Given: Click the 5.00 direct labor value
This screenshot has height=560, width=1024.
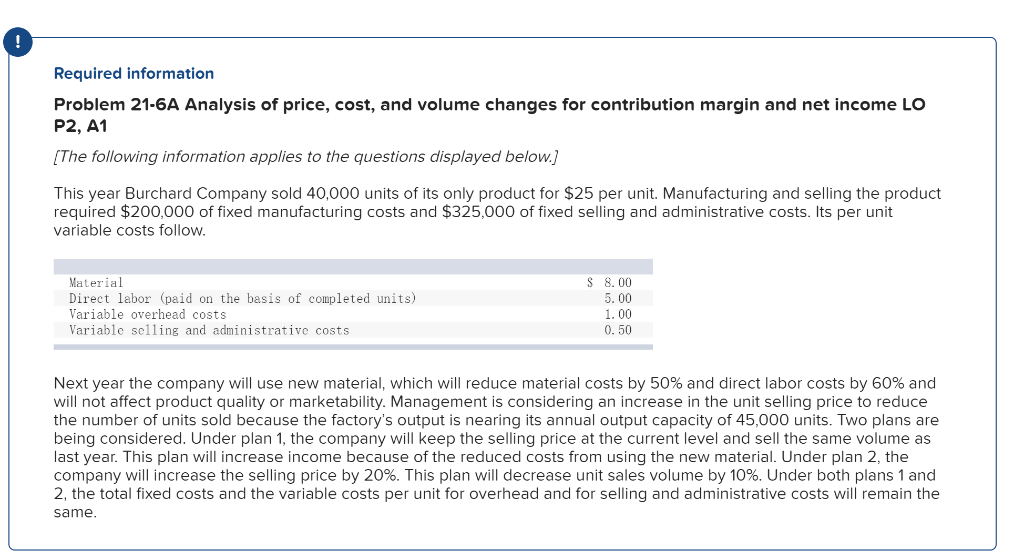Looking at the screenshot, I should pos(618,299).
